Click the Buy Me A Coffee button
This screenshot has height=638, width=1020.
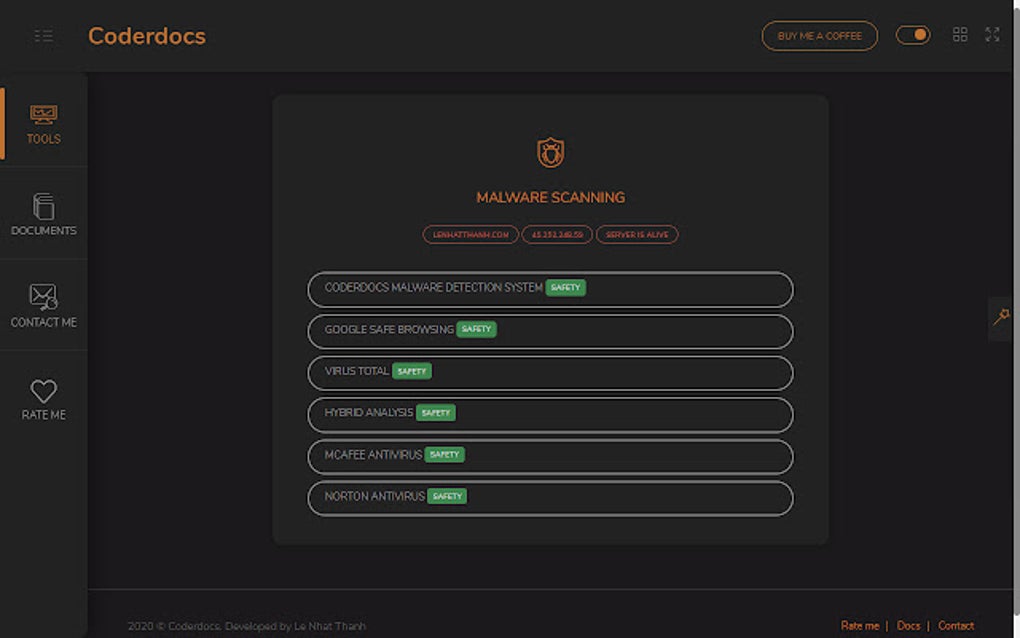pos(819,36)
